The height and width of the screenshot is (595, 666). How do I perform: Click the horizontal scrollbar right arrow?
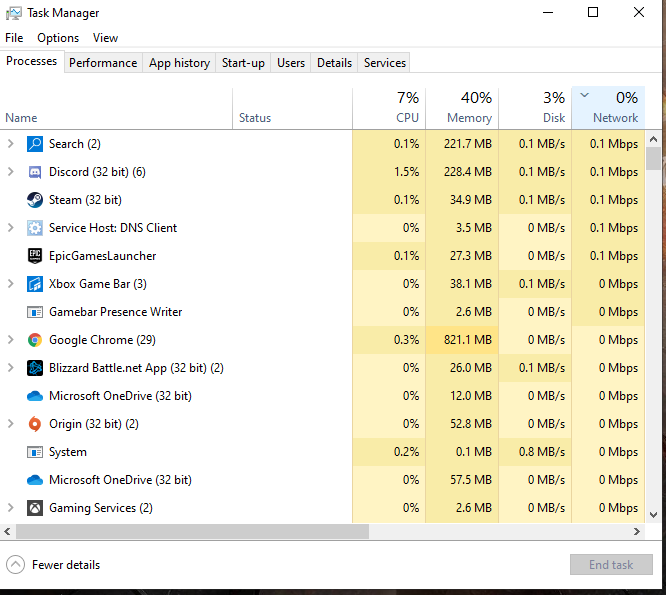637,531
